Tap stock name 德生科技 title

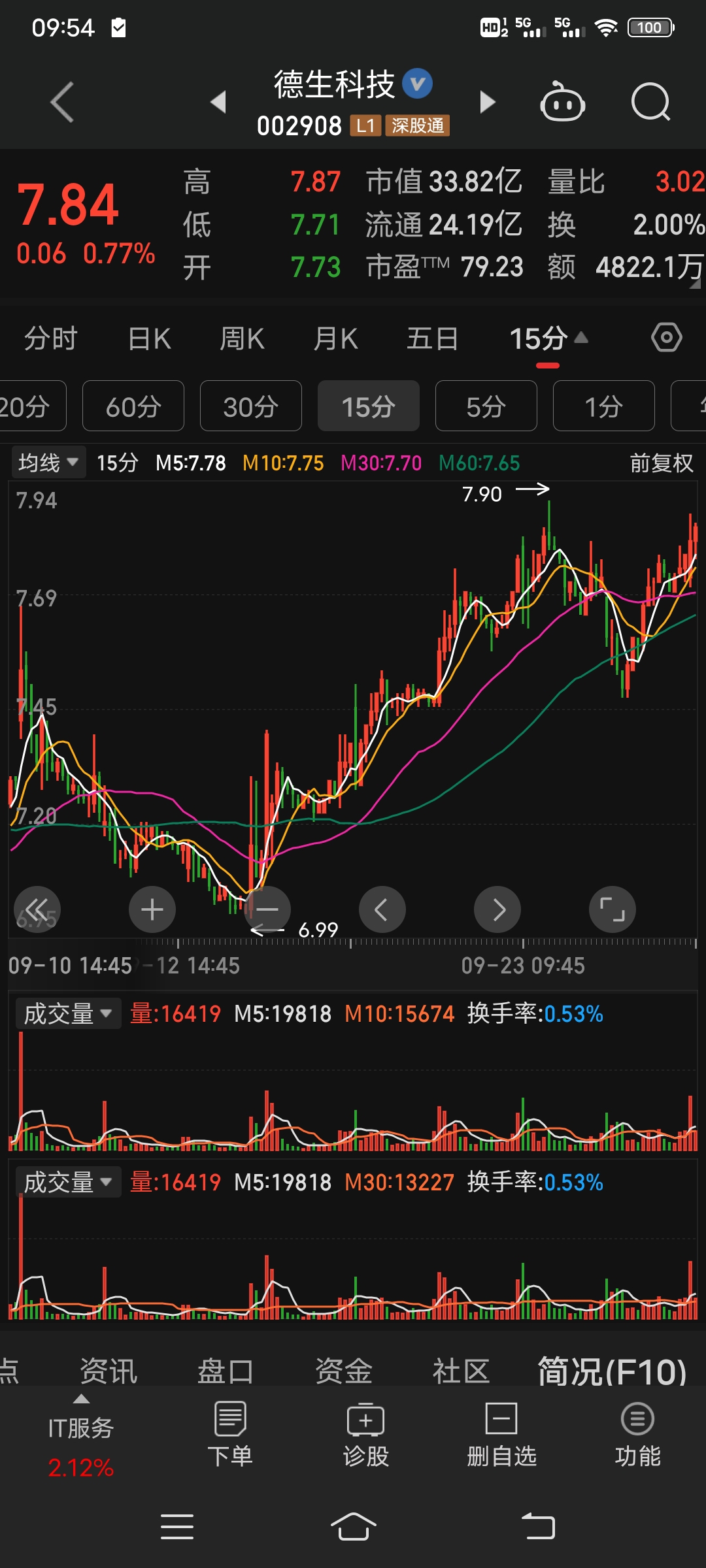(x=334, y=84)
